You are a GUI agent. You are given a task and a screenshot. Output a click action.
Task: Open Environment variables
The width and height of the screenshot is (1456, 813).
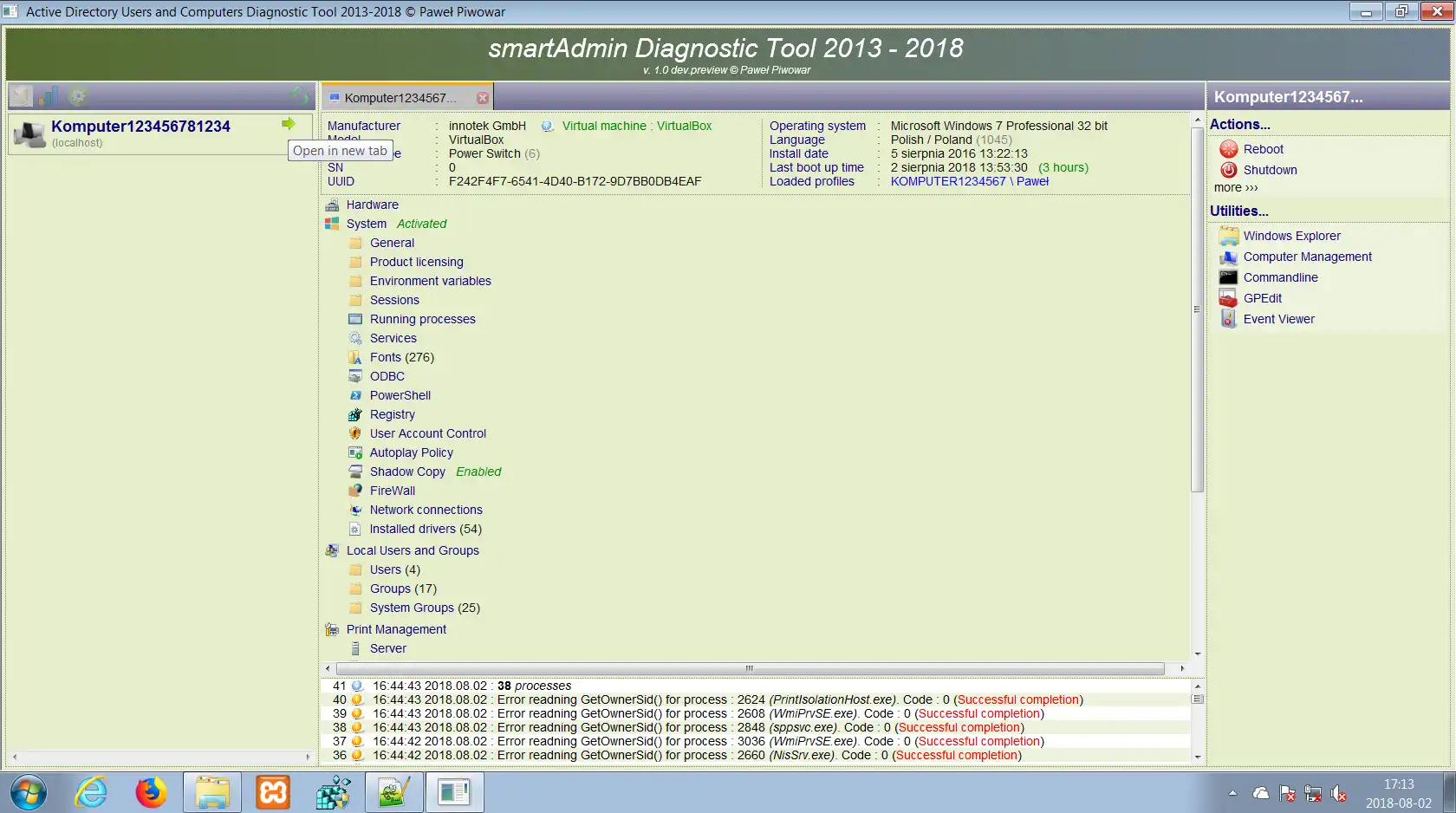coord(431,281)
